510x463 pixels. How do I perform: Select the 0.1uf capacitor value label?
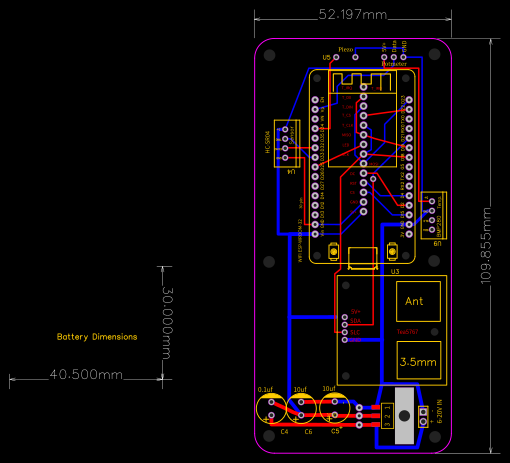point(265,390)
